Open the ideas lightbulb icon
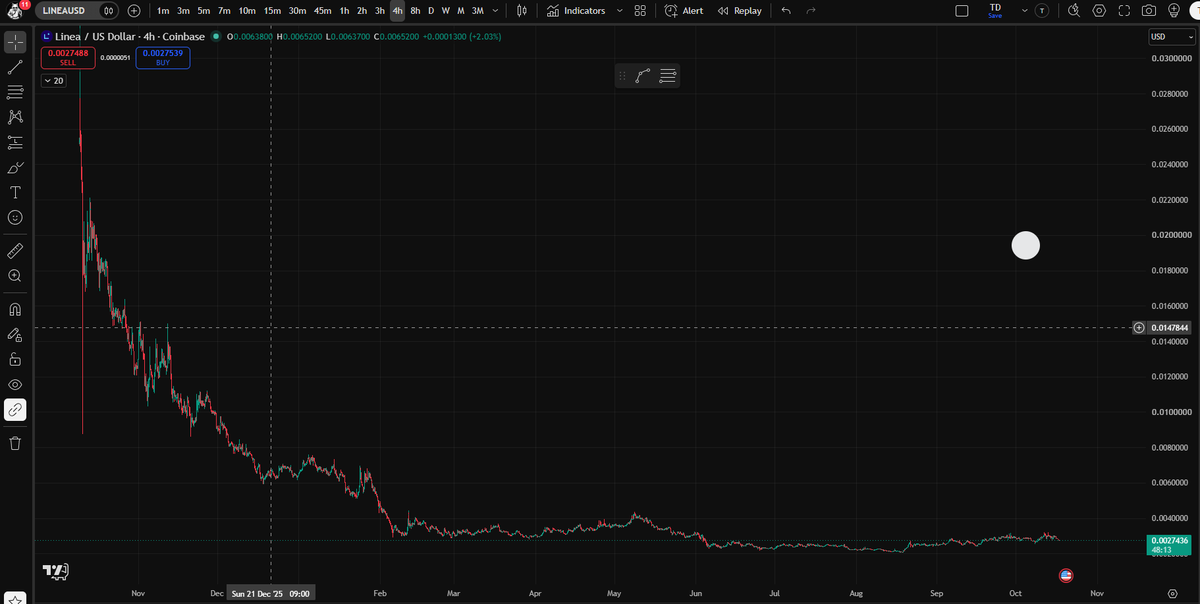The width and height of the screenshot is (1200, 604). [1174, 10]
